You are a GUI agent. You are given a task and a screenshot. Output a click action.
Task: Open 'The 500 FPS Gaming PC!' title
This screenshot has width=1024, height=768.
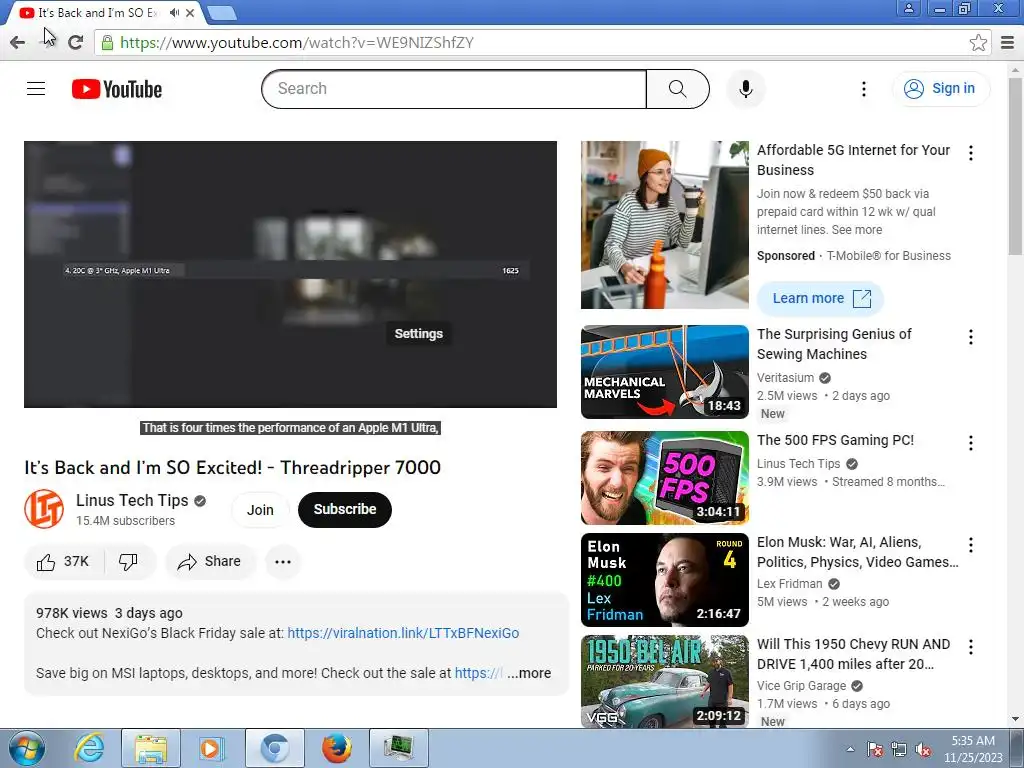(x=835, y=440)
